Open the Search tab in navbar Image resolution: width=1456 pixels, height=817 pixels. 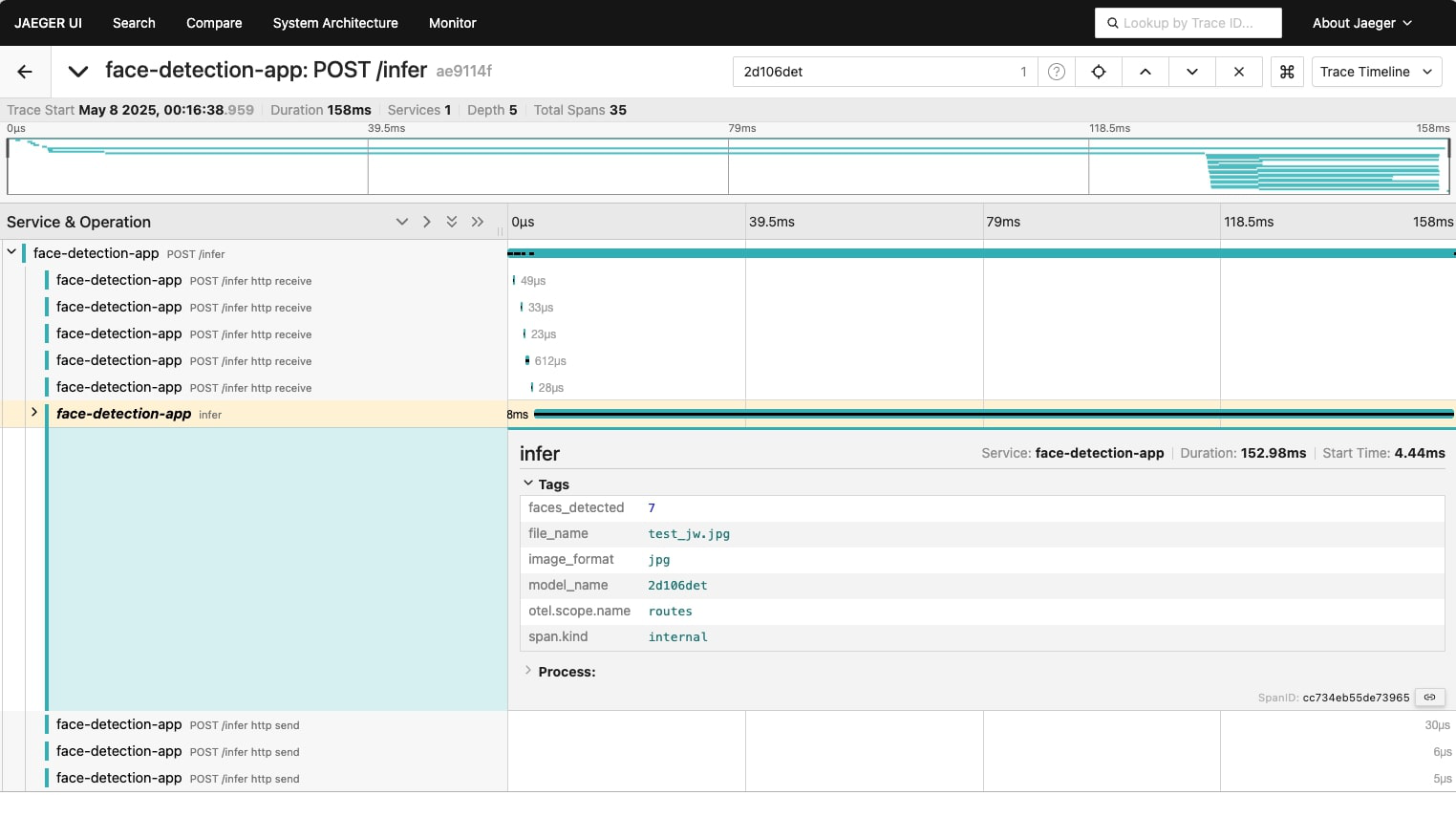click(134, 23)
